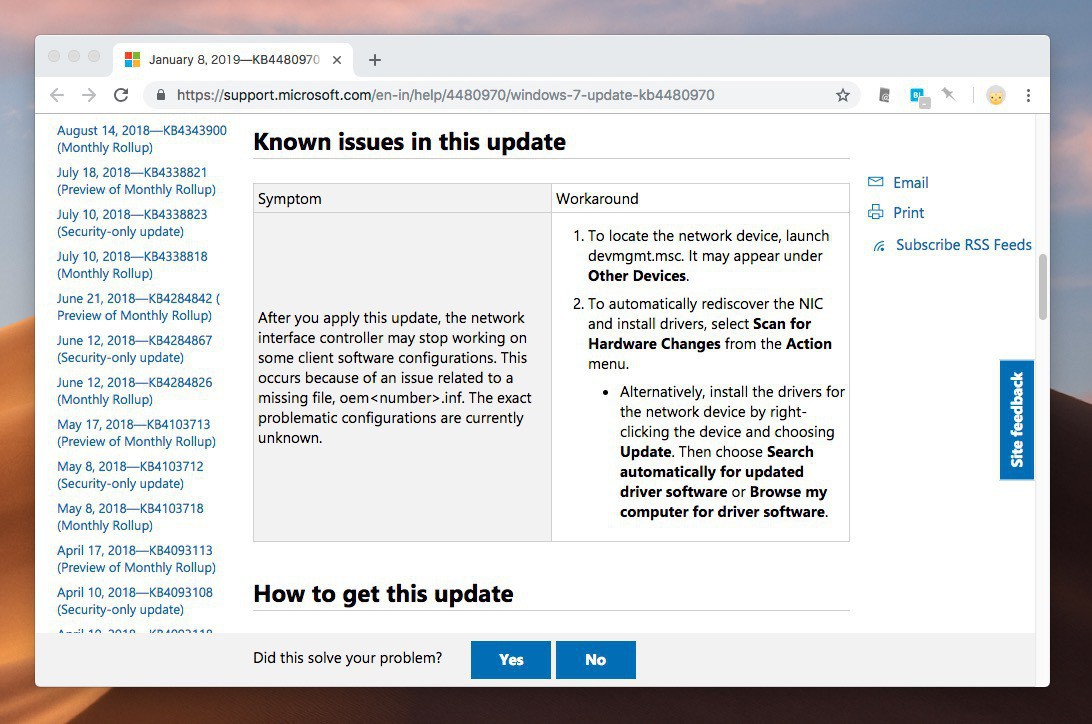
Task: Open Subscribe RSS Feeds link
Action: point(964,245)
